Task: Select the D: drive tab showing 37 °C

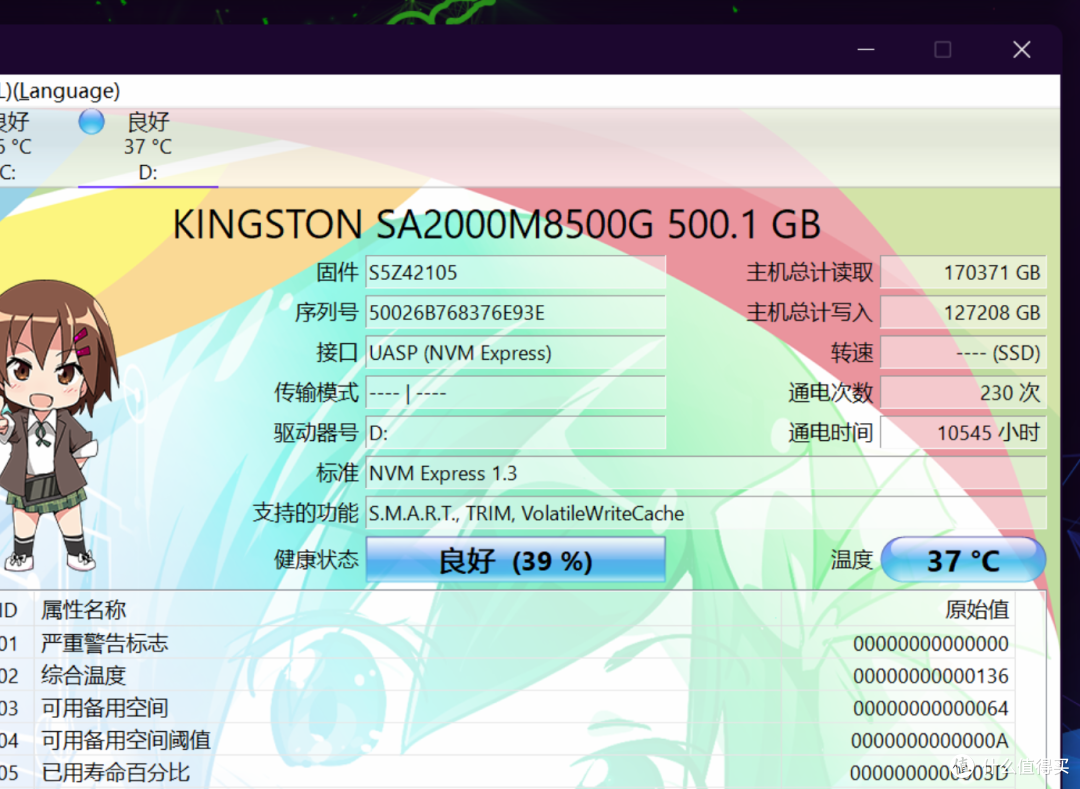Action: 147,146
